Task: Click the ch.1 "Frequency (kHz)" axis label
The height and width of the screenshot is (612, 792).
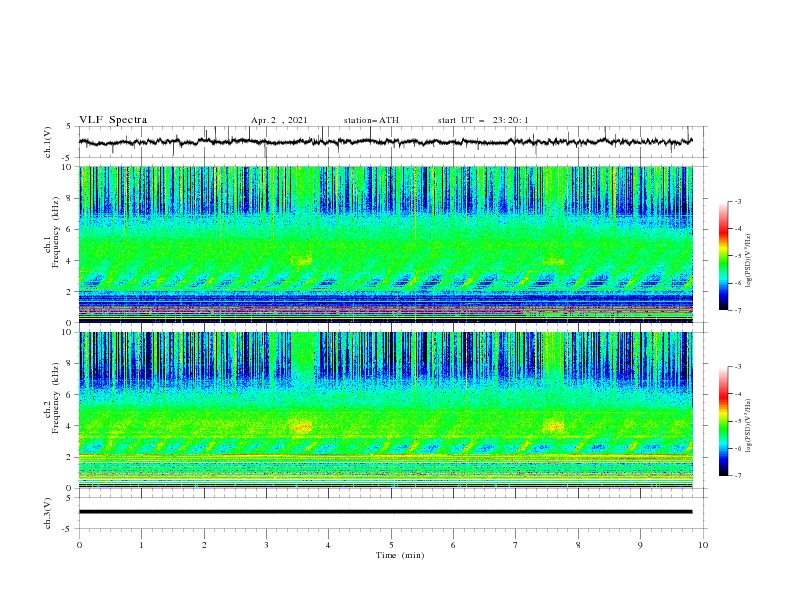Action: tap(56, 230)
